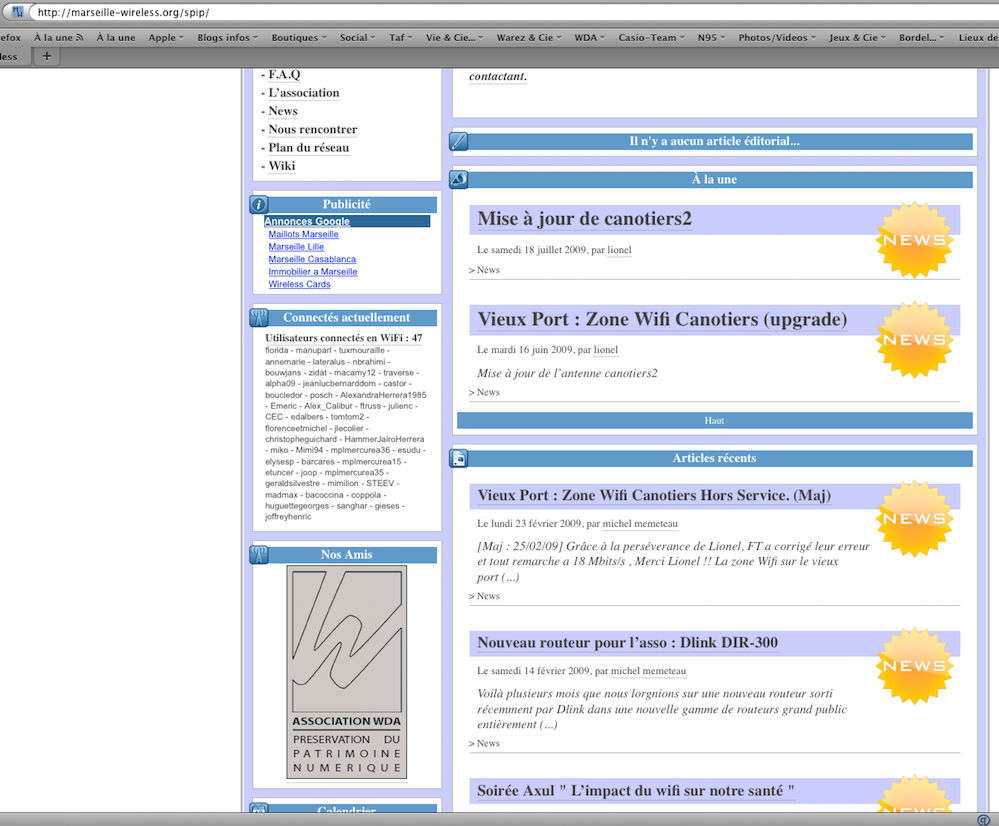Screen dimensions: 999x826
Task: Click the NEWS badge on Mise à jour de canotiers2
Action: [914, 240]
